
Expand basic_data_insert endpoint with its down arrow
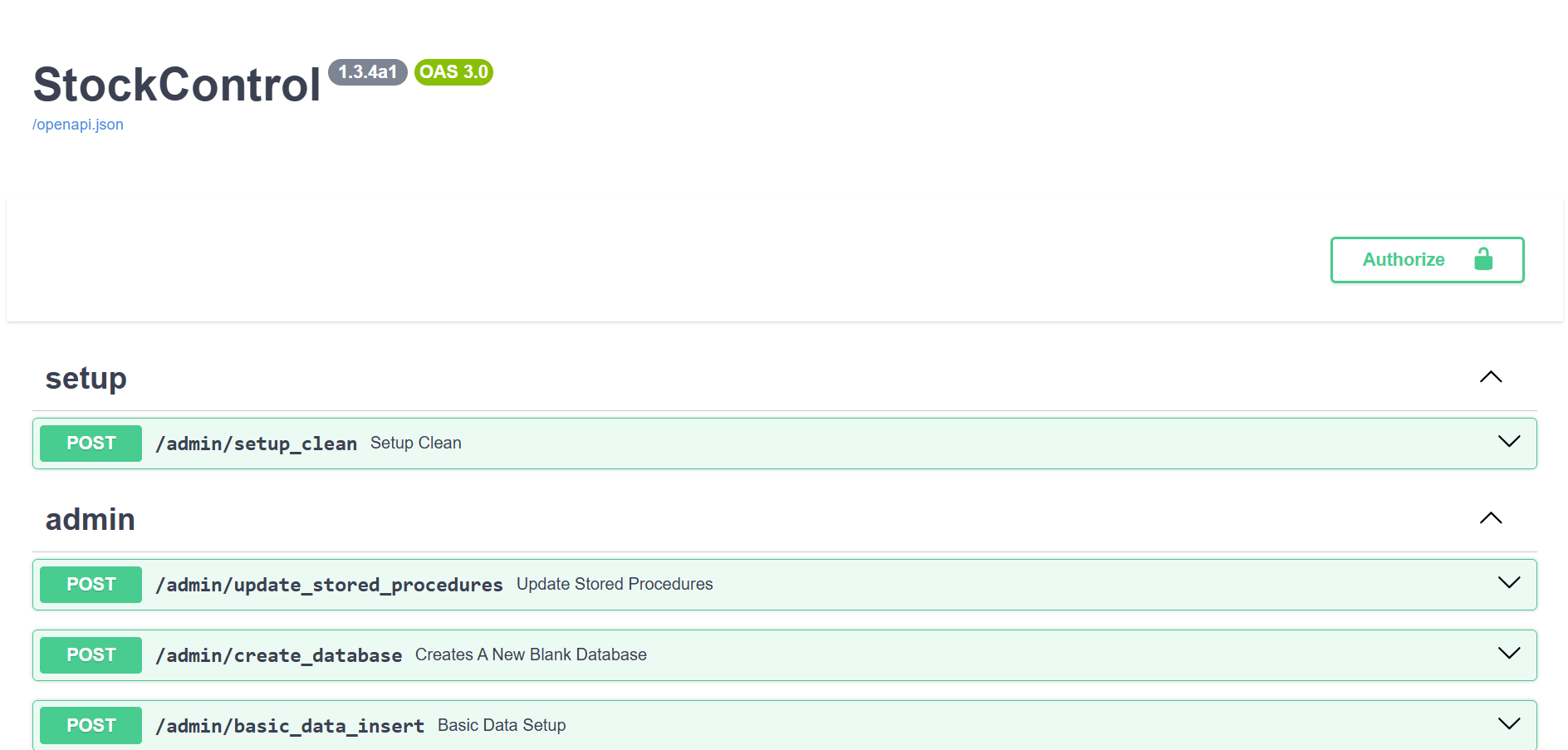pyautogui.click(x=1508, y=724)
